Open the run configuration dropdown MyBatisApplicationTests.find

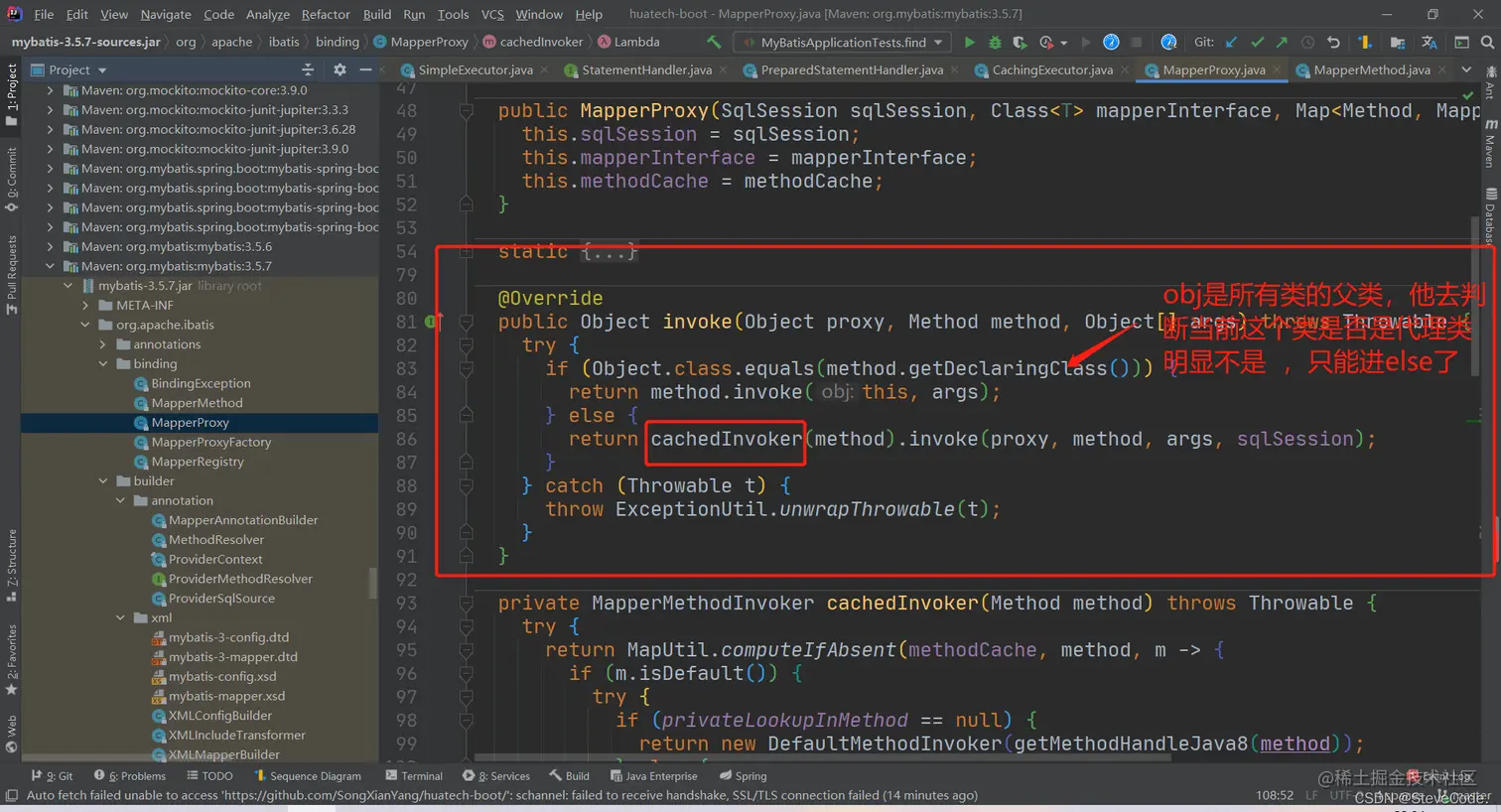842,42
